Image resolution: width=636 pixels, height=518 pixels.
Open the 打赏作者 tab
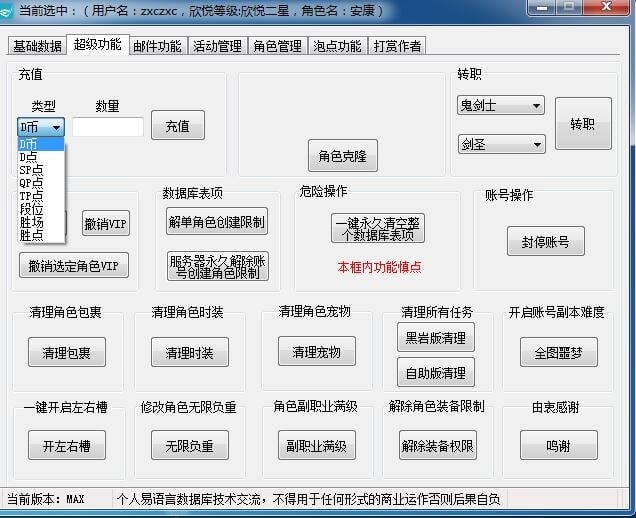click(x=397, y=46)
